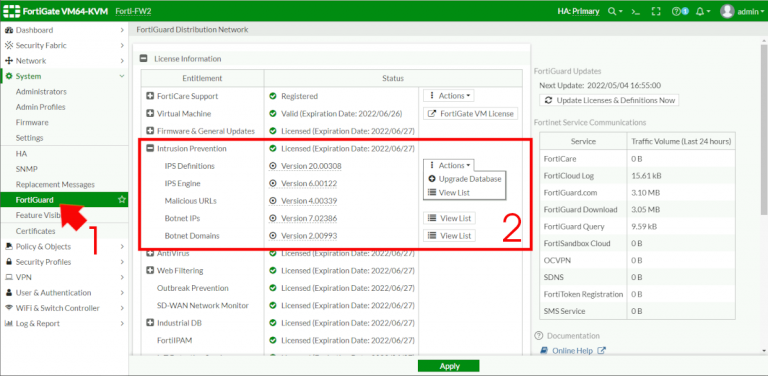The height and width of the screenshot is (376, 768).
Task: Select Upgrade Database from Actions menu
Action: pyautogui.click(x=465, y=179)
